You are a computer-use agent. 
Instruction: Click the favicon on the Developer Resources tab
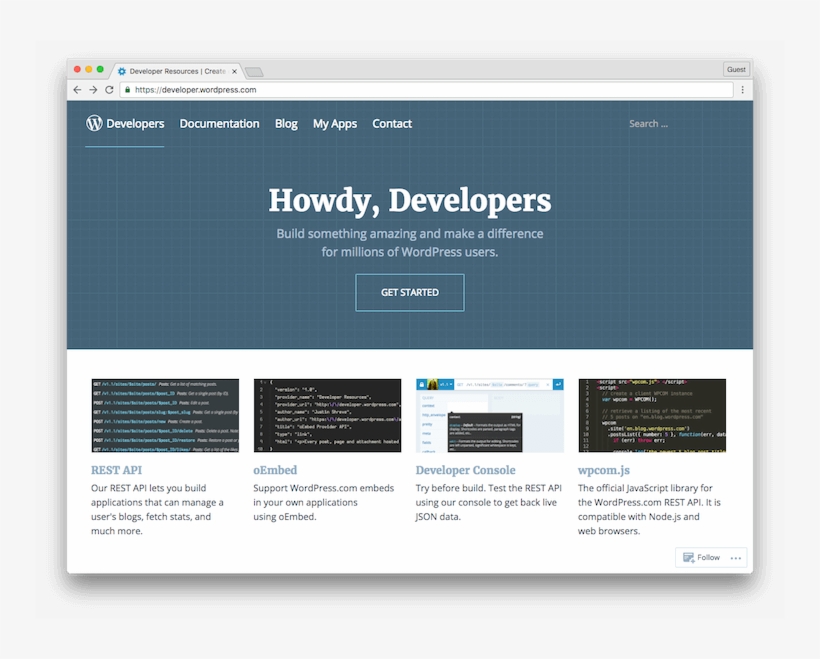[121, 71]
